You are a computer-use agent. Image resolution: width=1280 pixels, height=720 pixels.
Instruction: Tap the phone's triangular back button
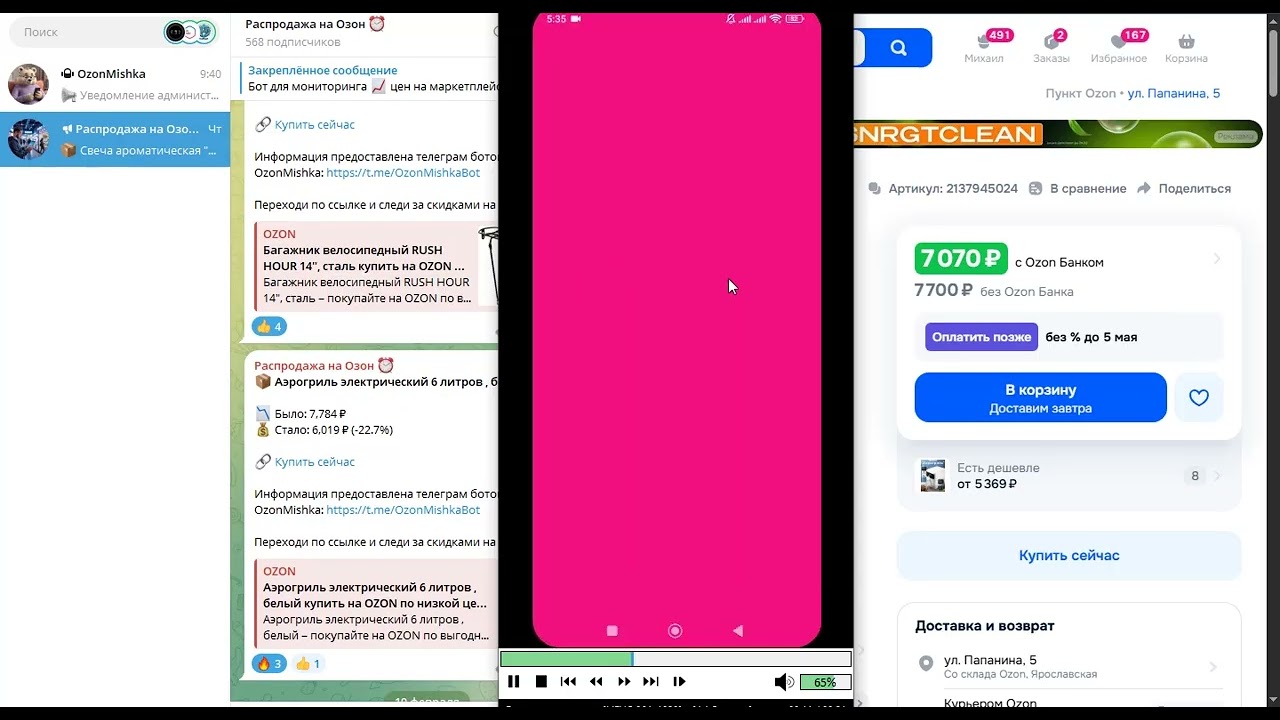pyautogui.click(x=738, y=631)
